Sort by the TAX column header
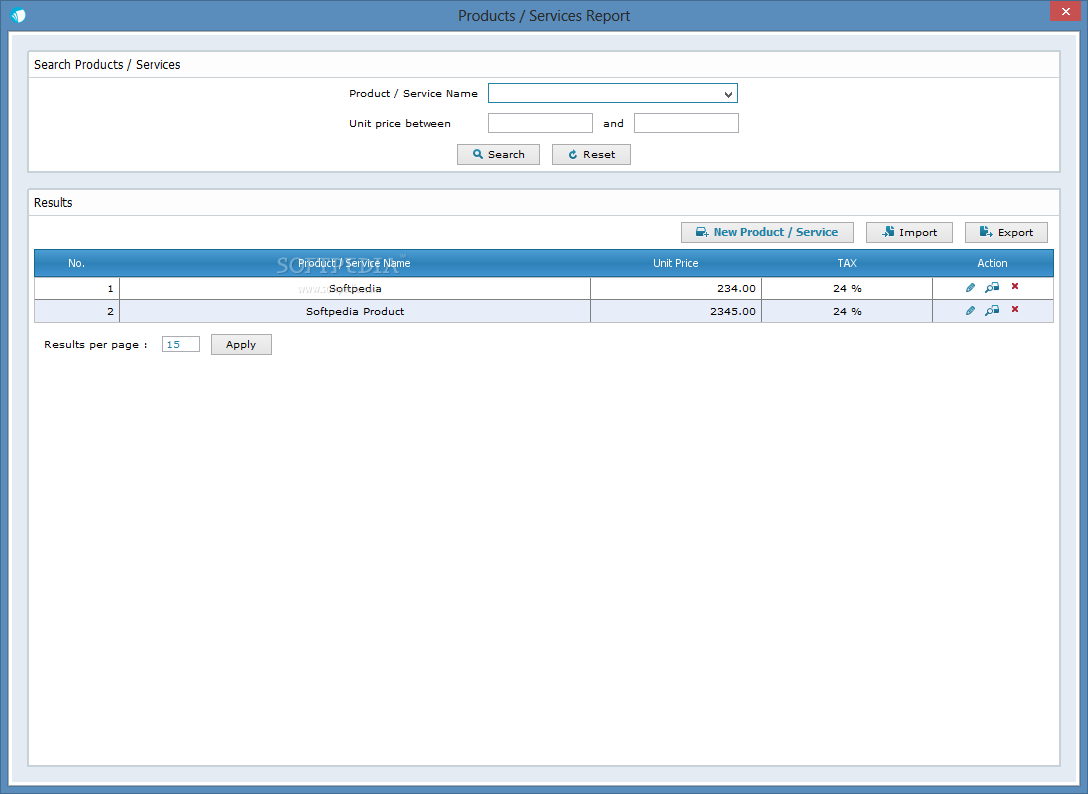This screenshot has height=794, width=1088. point(847,263)
